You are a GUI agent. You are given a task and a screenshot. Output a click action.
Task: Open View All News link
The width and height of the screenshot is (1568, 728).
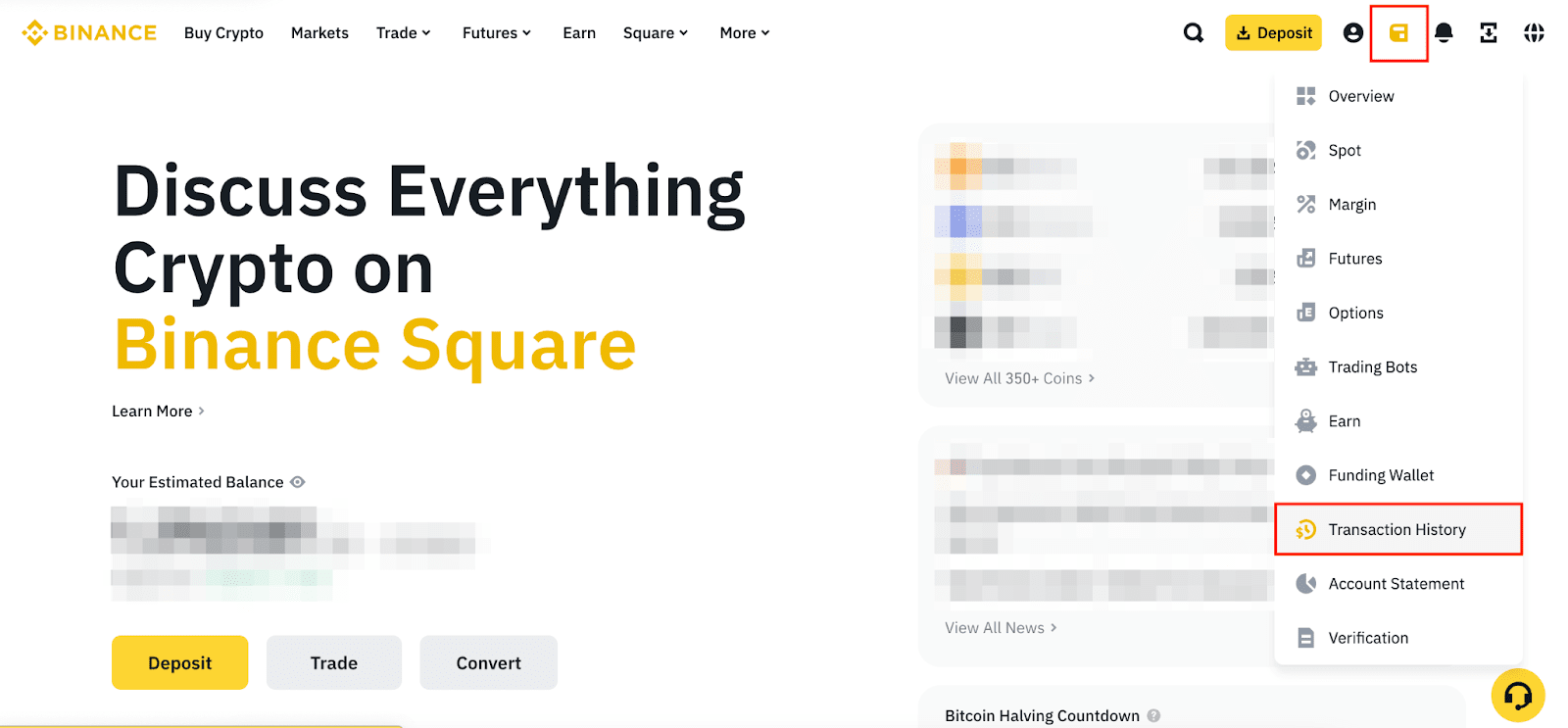(1001, 628)
